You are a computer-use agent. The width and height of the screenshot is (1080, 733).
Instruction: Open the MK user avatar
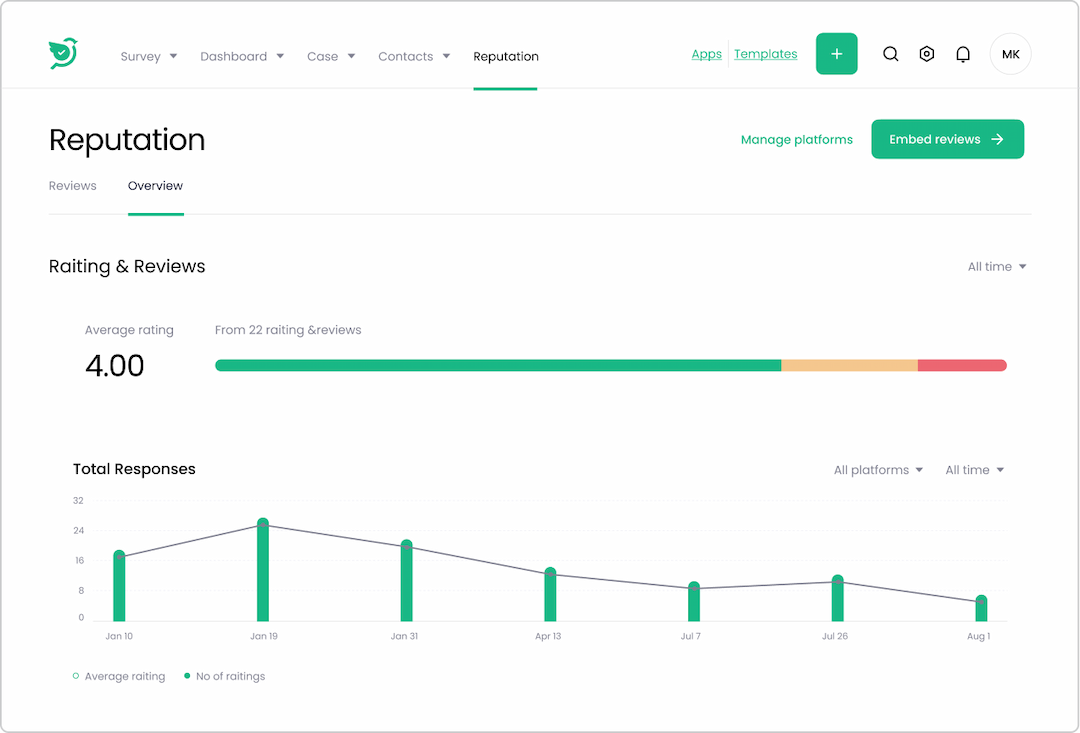[x=1010, y=55]
